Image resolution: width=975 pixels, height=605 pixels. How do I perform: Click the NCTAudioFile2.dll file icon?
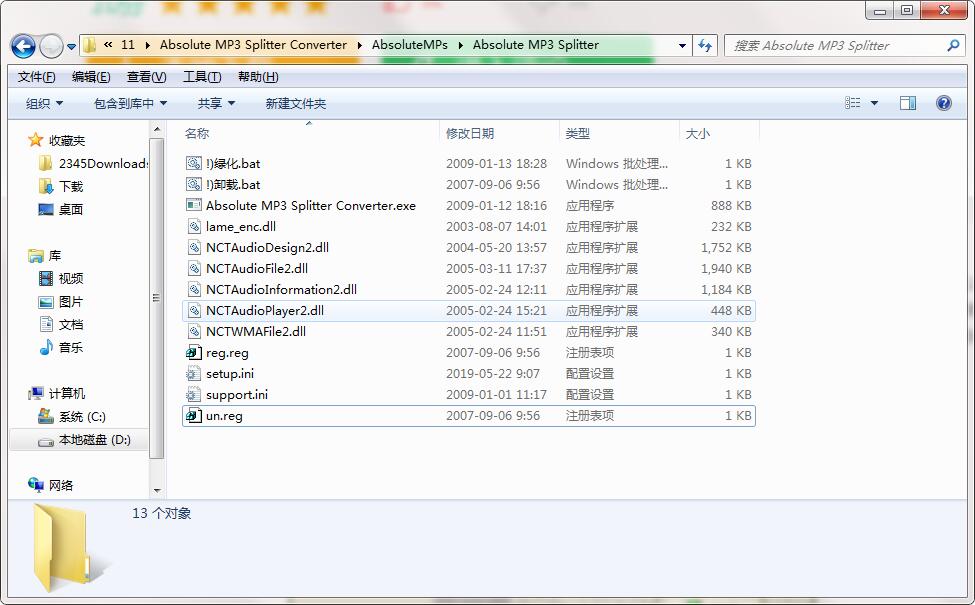tap(194, 269)
